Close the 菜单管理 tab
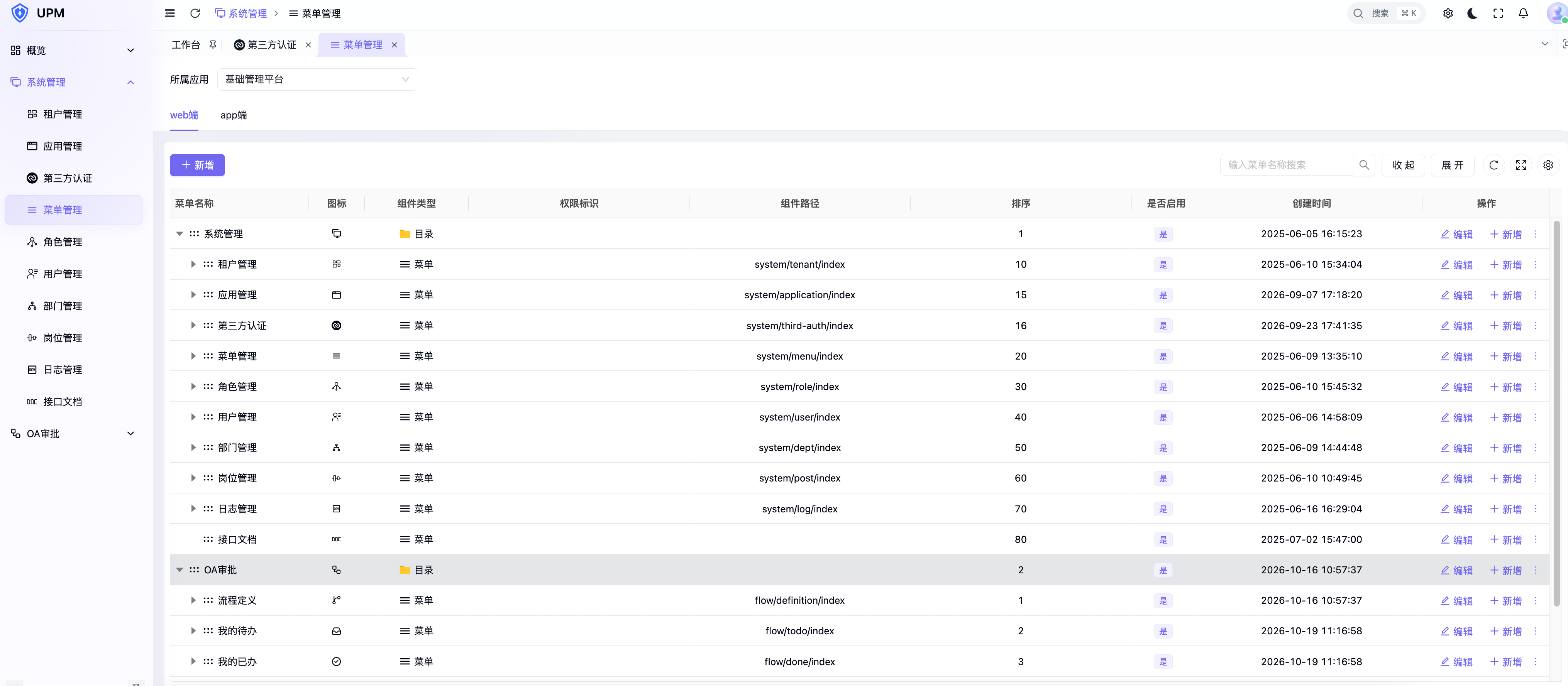Viewport: 1568px width, 686px height. 395,45
